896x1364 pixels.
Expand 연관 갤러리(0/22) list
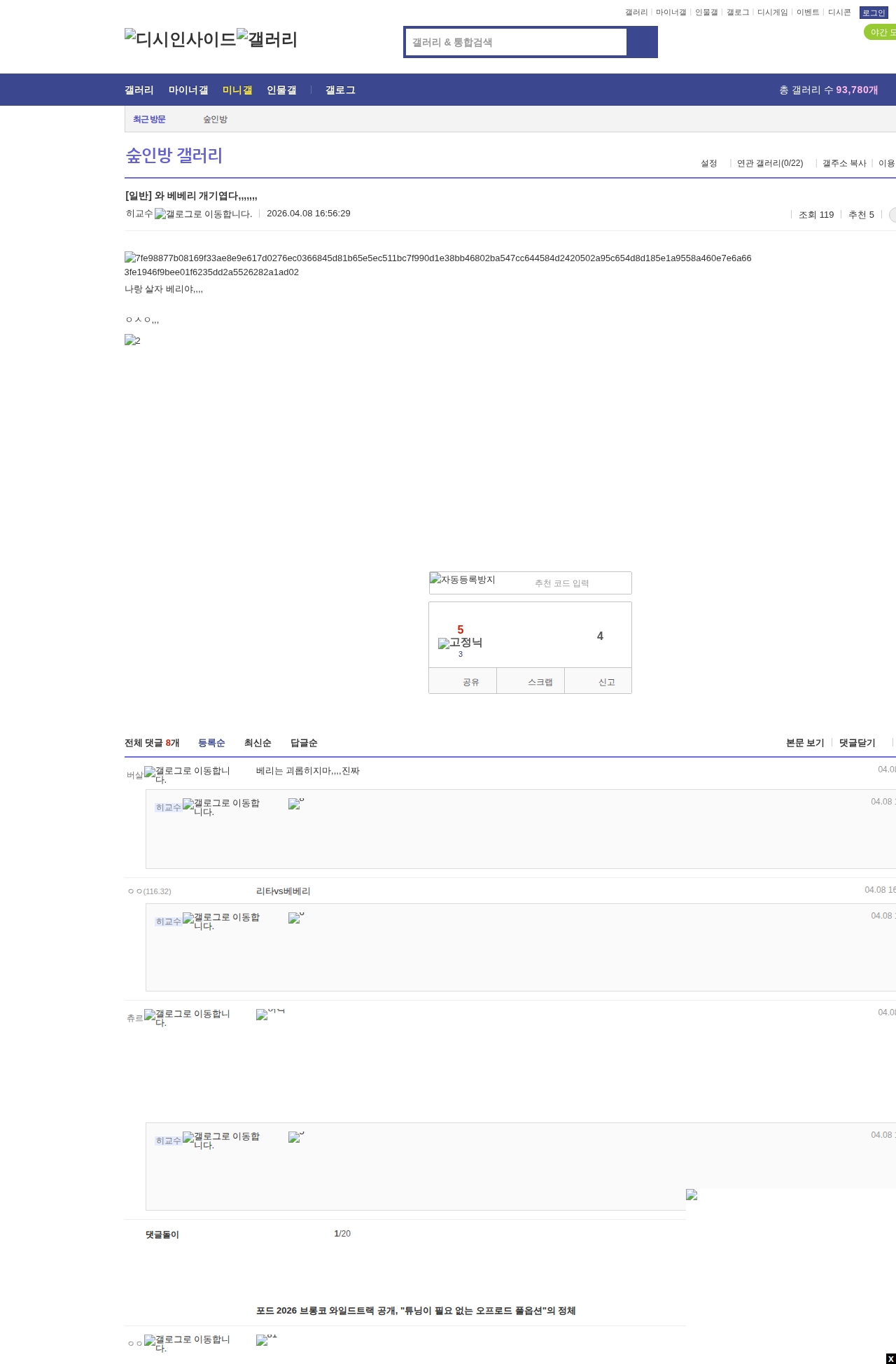(770, 164)
